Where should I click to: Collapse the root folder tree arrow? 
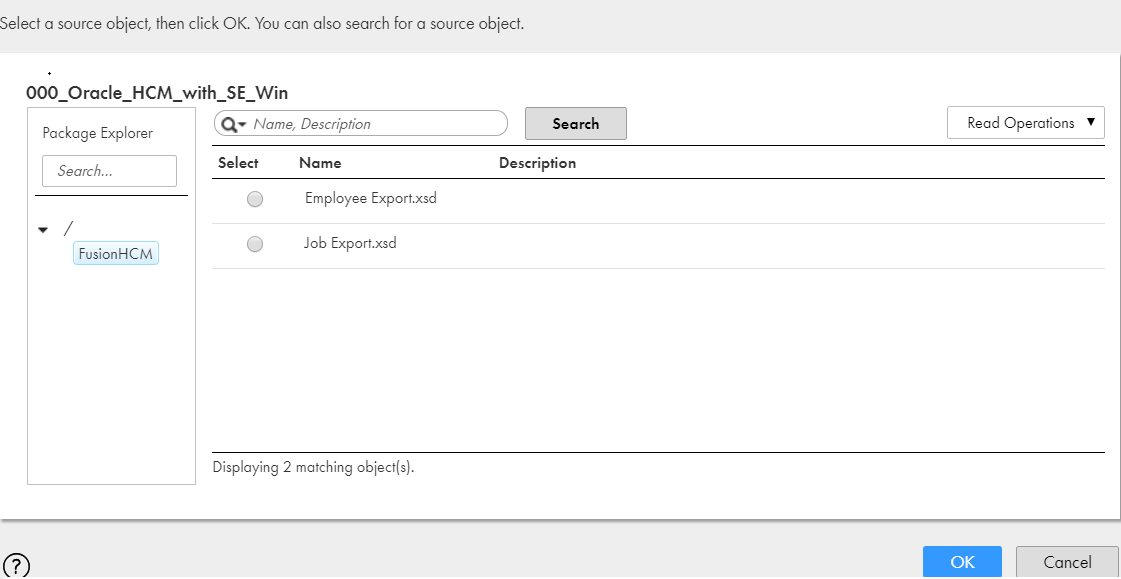[x=43, y=230]
